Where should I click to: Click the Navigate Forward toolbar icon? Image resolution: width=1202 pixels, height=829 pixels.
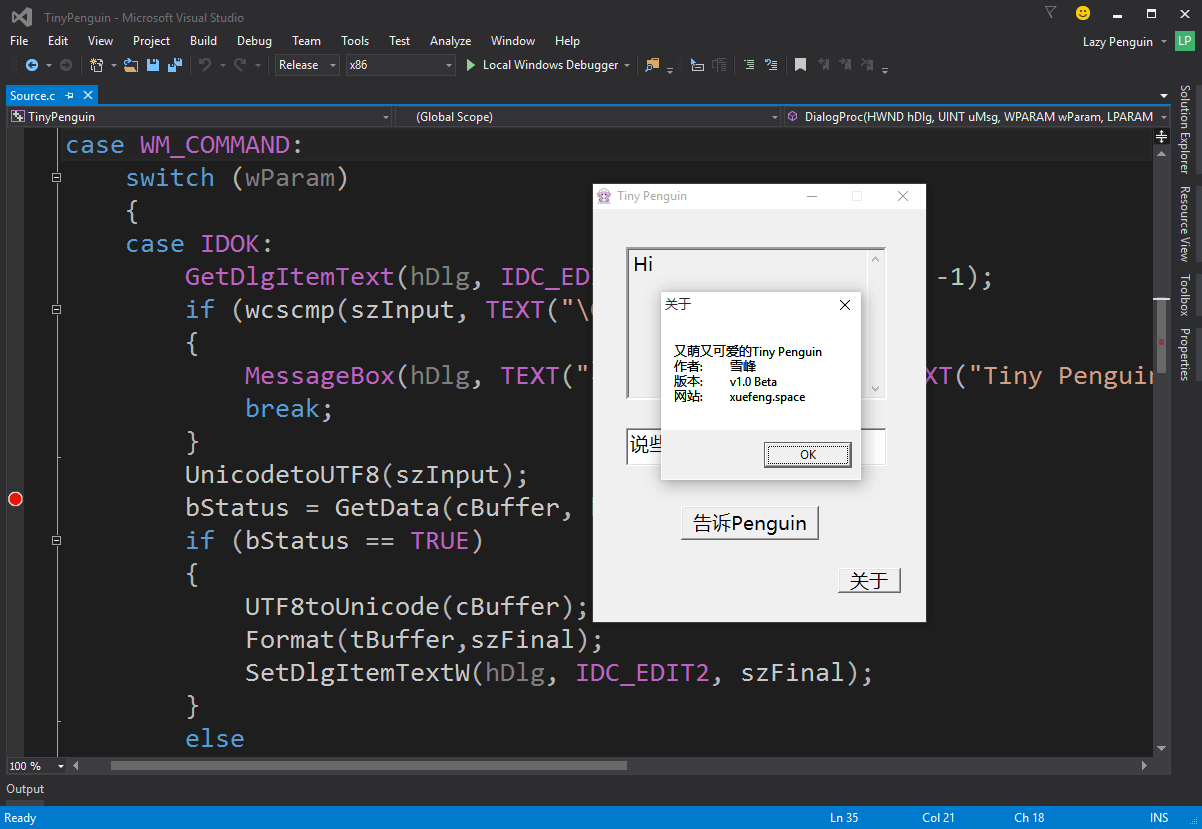click(66, 65)
